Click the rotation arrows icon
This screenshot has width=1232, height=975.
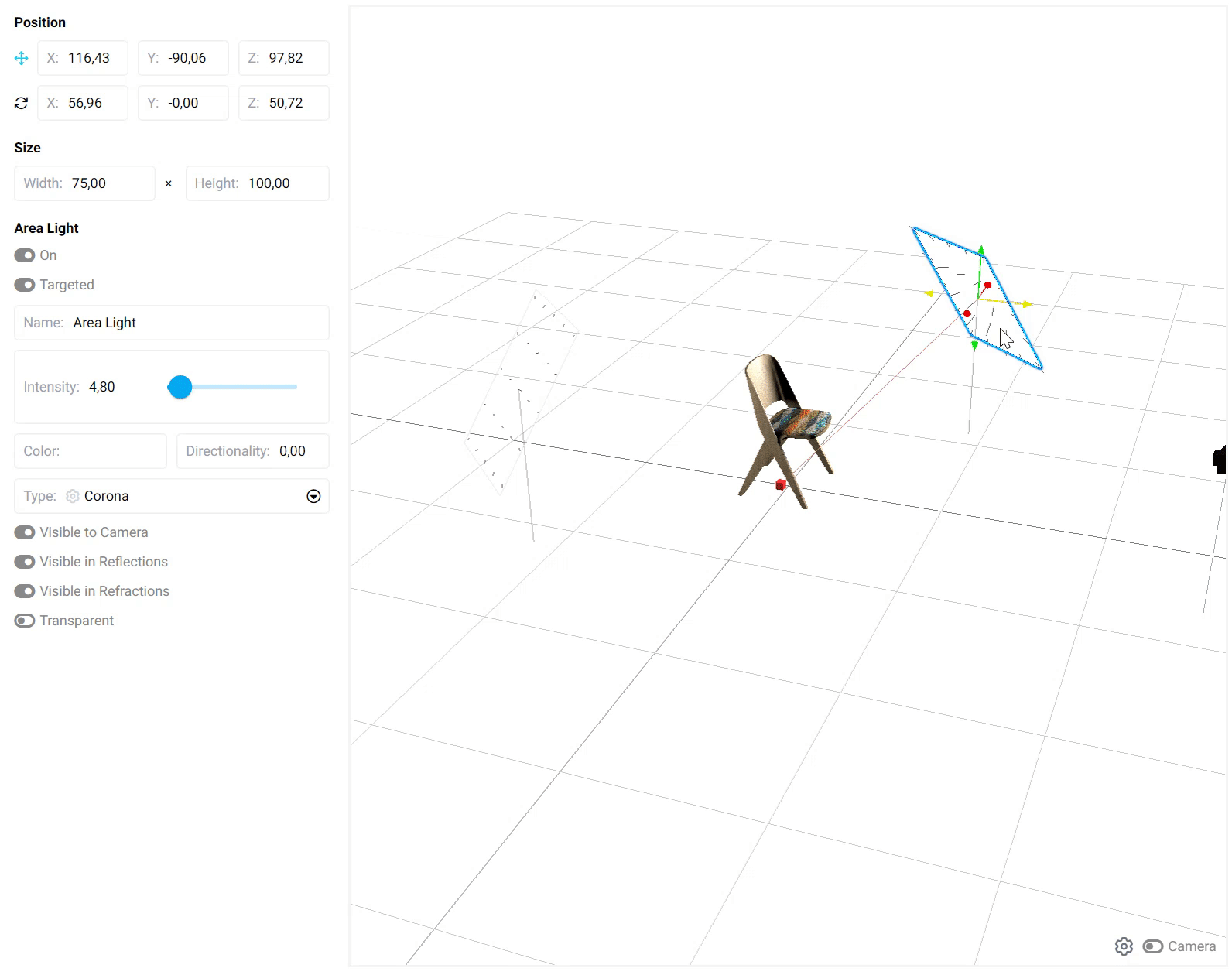[22, 103]
